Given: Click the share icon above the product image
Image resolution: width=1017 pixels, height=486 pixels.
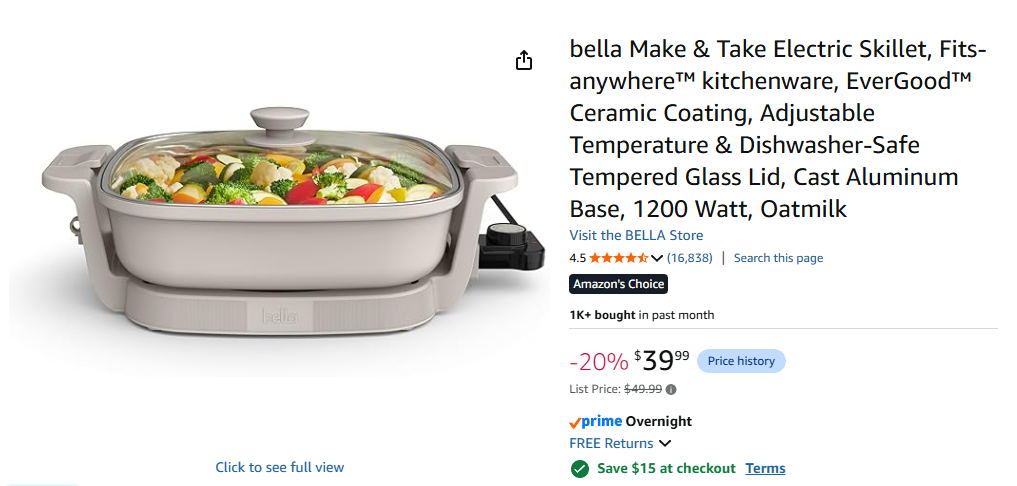Looking at the screenshot, I should pyautogui.click(x=523, y=60).
